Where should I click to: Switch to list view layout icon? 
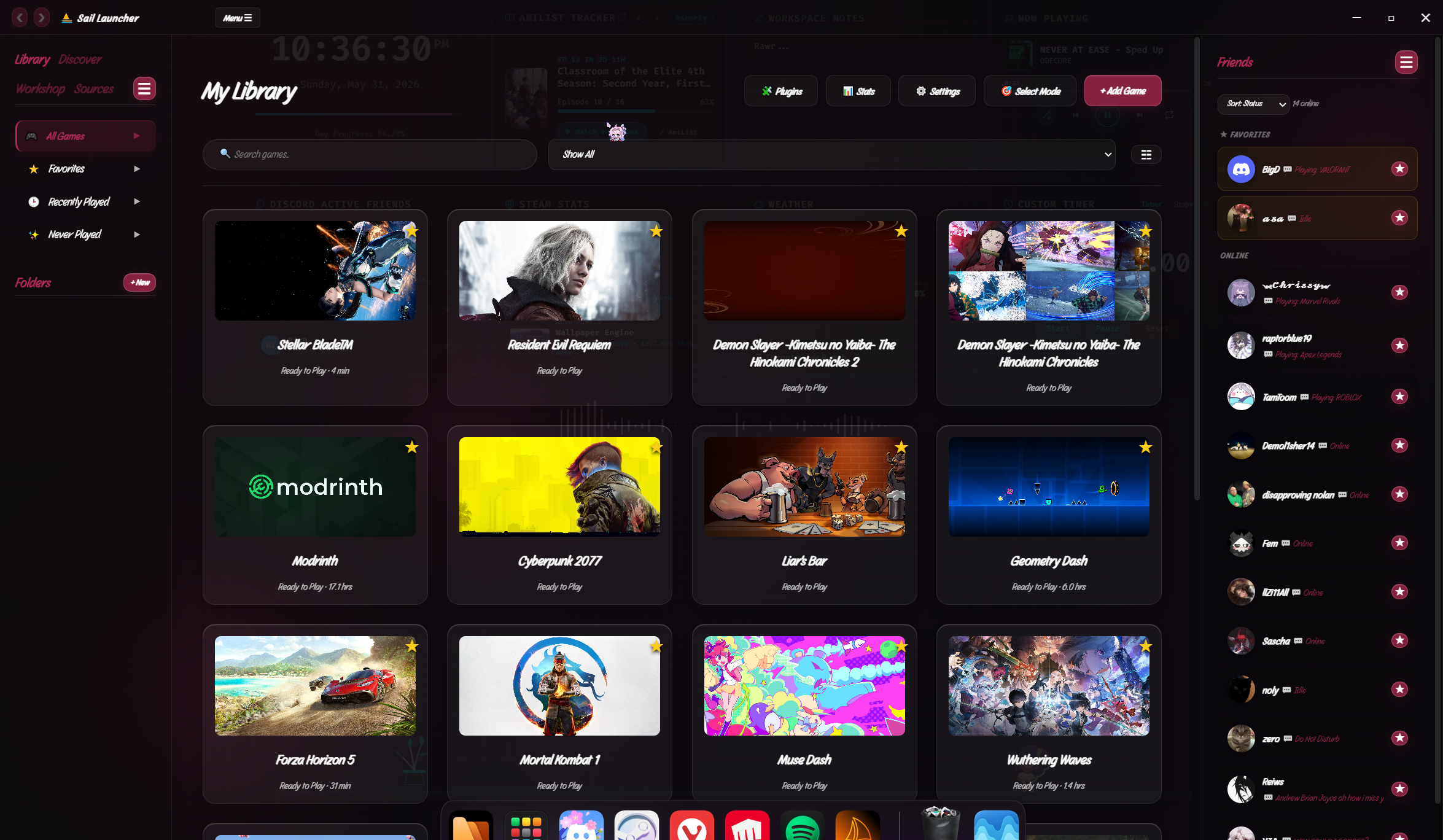(x=1146, y=155)
